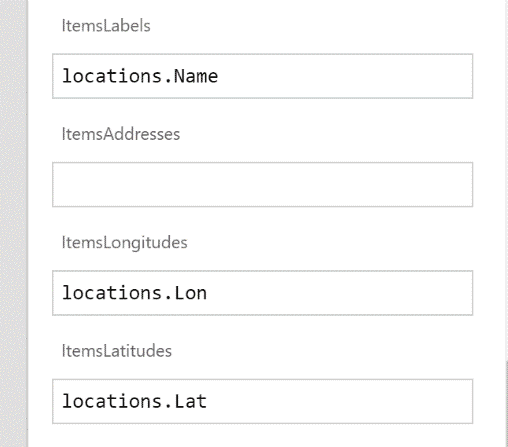508x447 pixels.
Task: Click blank space after locations.Lat text
Action: pyautogui.click(x=338, y=401)
